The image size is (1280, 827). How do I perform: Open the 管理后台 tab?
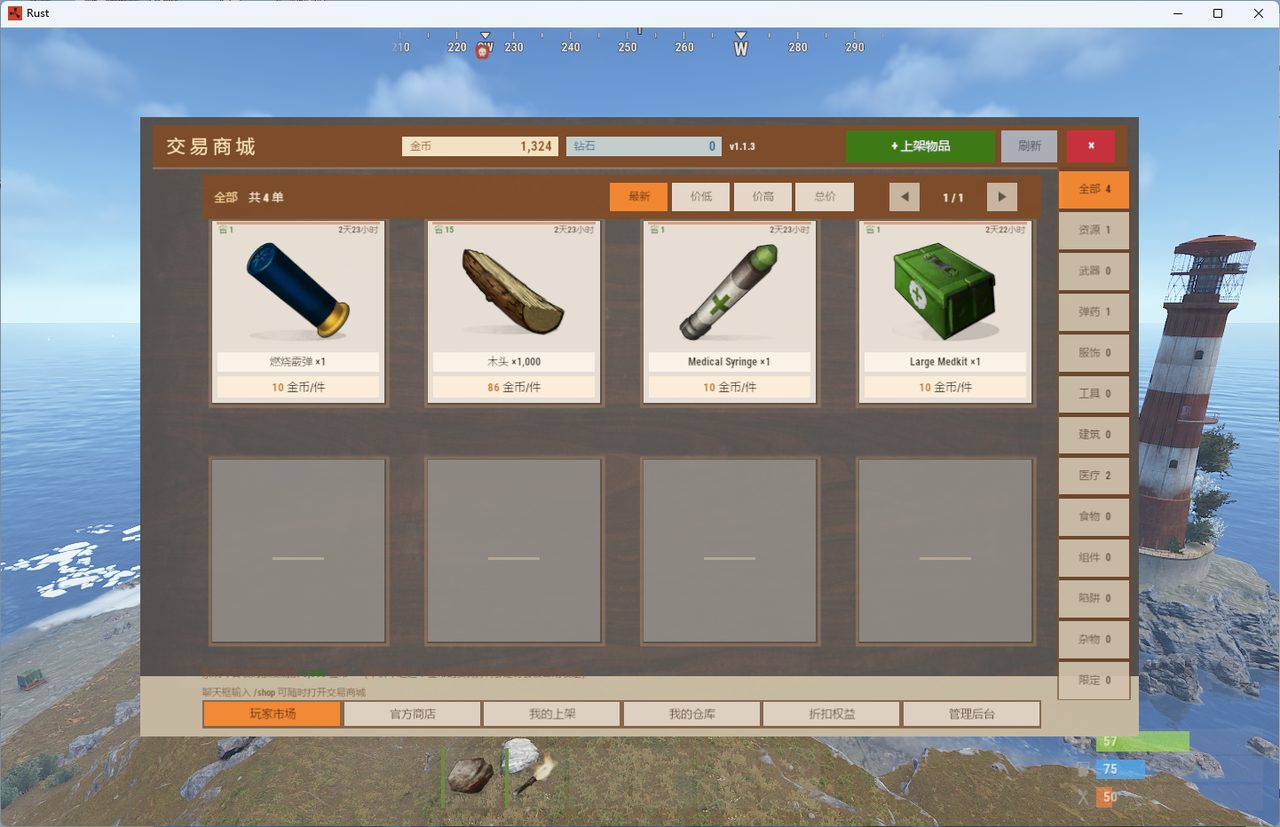972,714
